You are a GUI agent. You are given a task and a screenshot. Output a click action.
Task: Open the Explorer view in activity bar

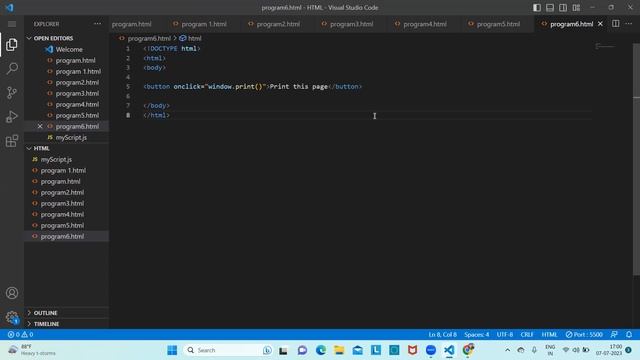[12, 44]
